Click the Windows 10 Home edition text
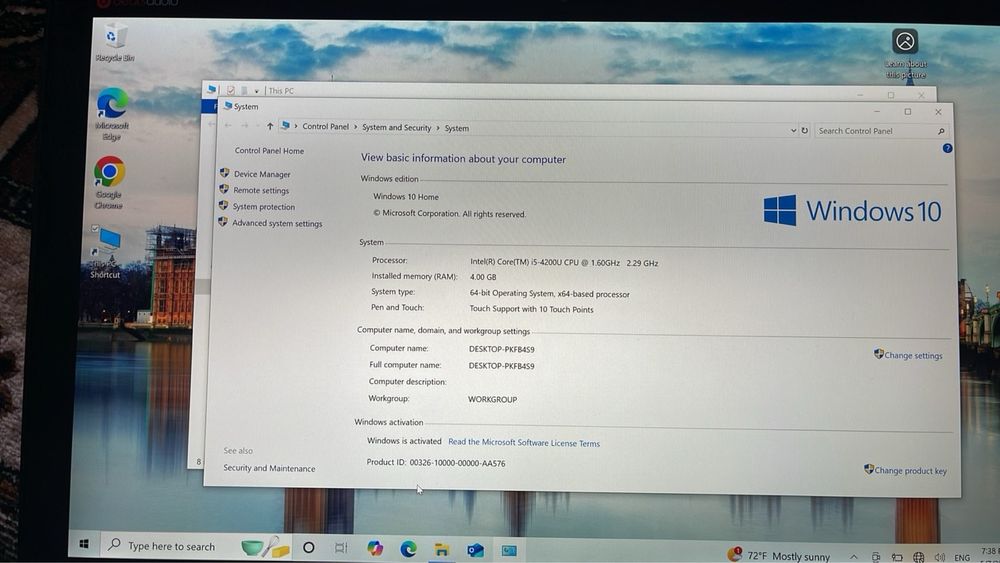This screenshot has height=563, width=1000. click(406, 196)
